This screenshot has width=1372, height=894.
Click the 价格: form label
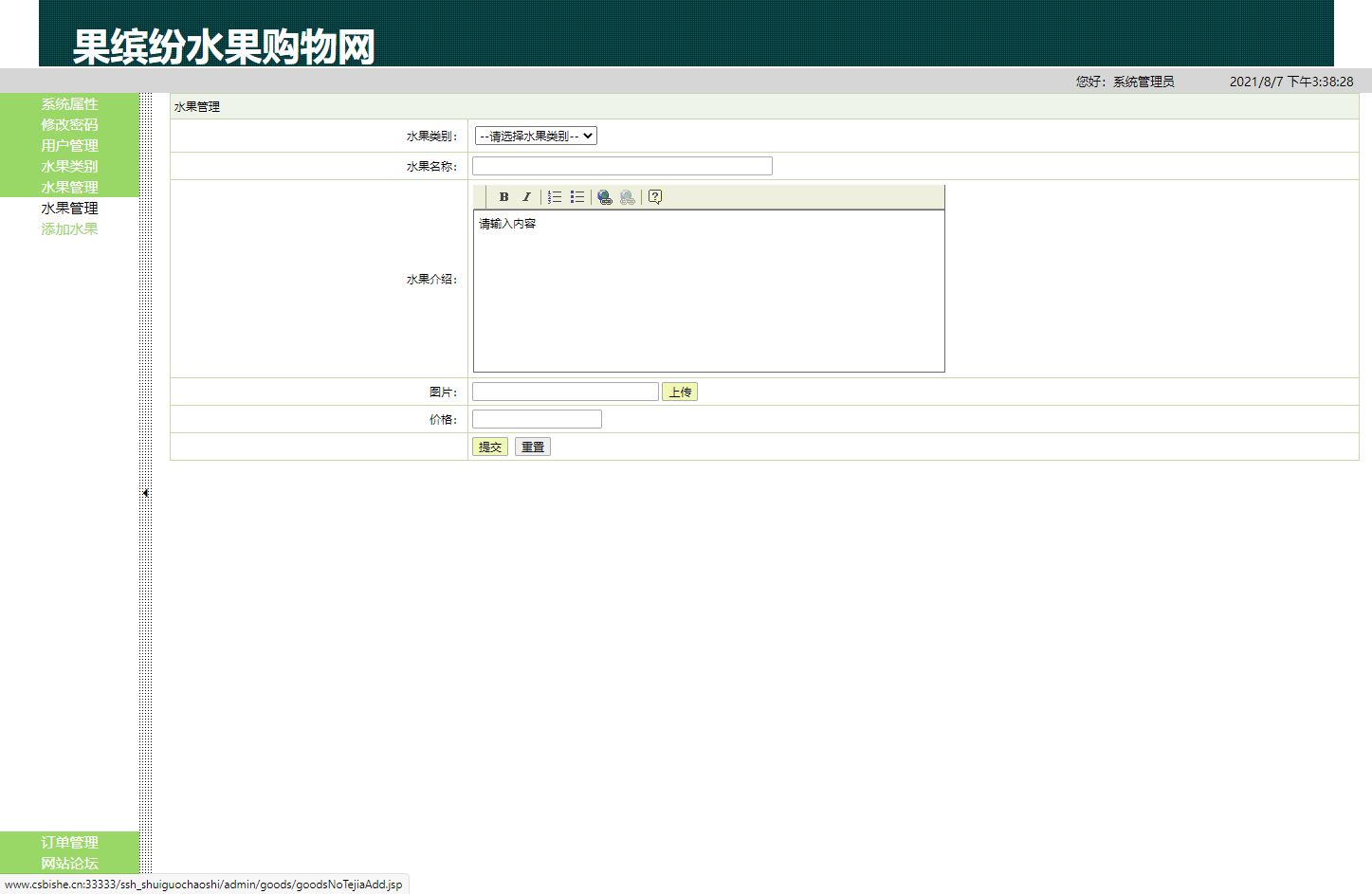(443, 420)
